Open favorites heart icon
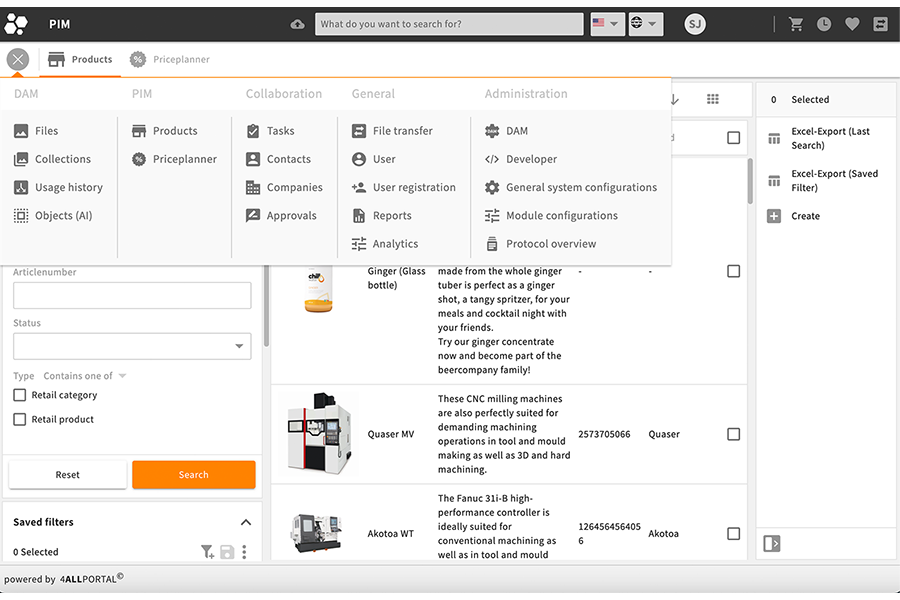 pyautogui.click(x=852, y=24)
